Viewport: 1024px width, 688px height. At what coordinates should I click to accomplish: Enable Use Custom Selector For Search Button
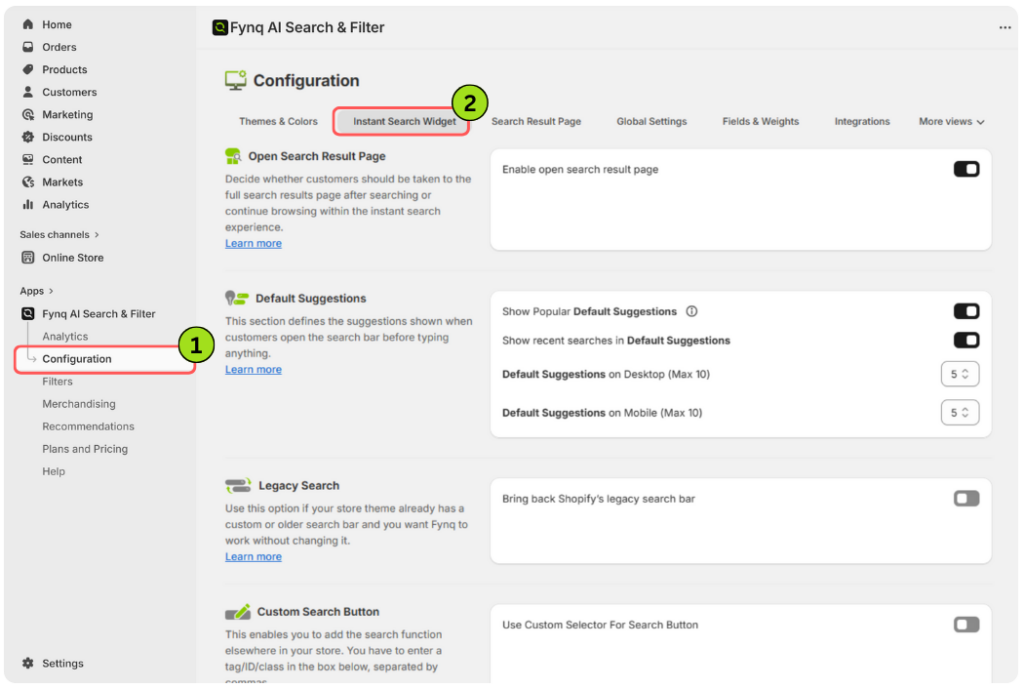point(966,625)
